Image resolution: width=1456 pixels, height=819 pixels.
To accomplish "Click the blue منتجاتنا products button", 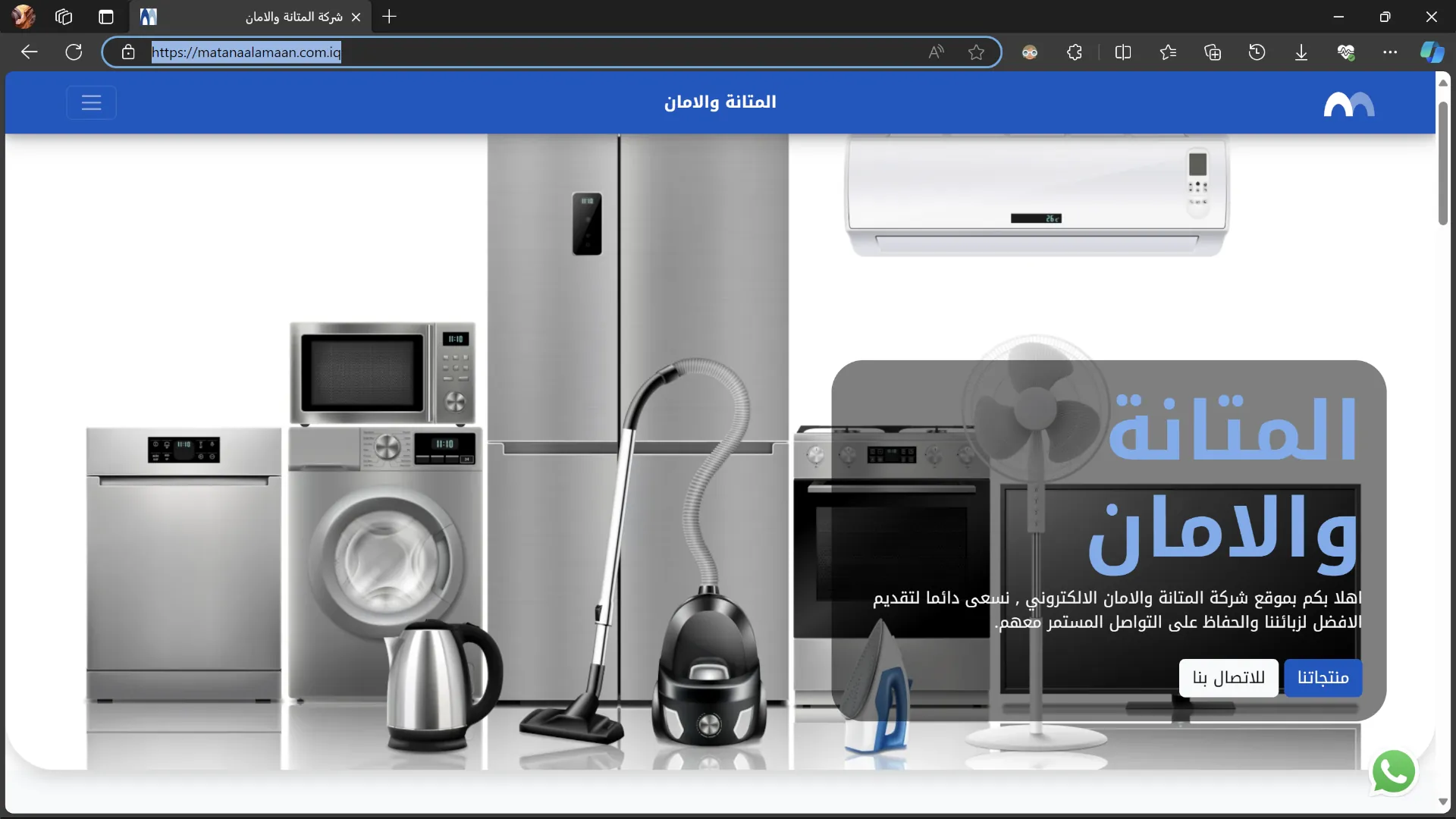I will pos(1323,677).
